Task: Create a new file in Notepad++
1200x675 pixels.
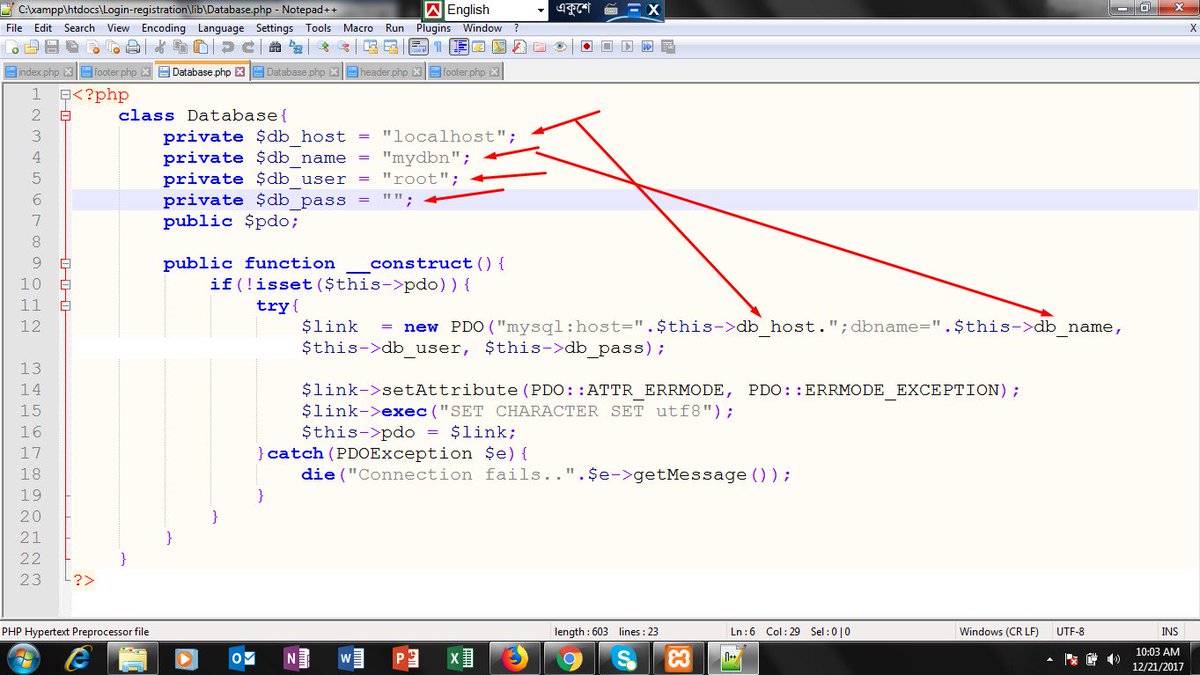Action: coord(12,46)
